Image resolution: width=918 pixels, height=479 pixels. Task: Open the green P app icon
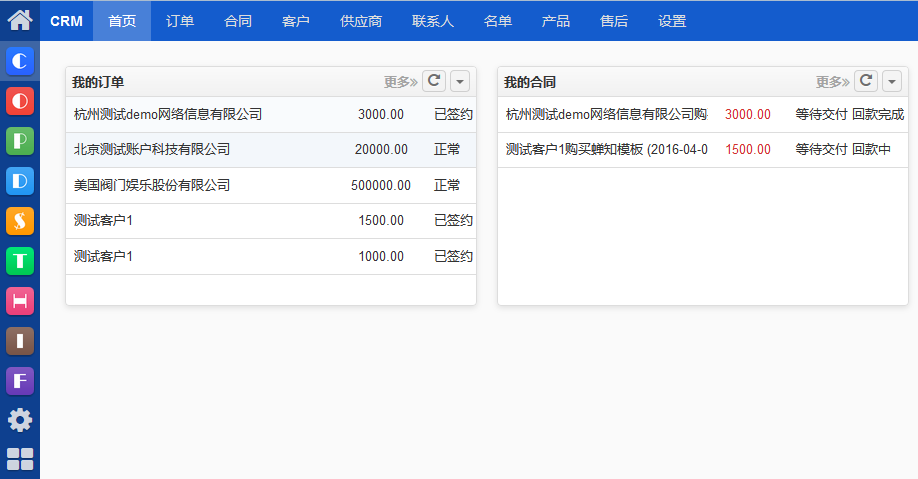20,141
